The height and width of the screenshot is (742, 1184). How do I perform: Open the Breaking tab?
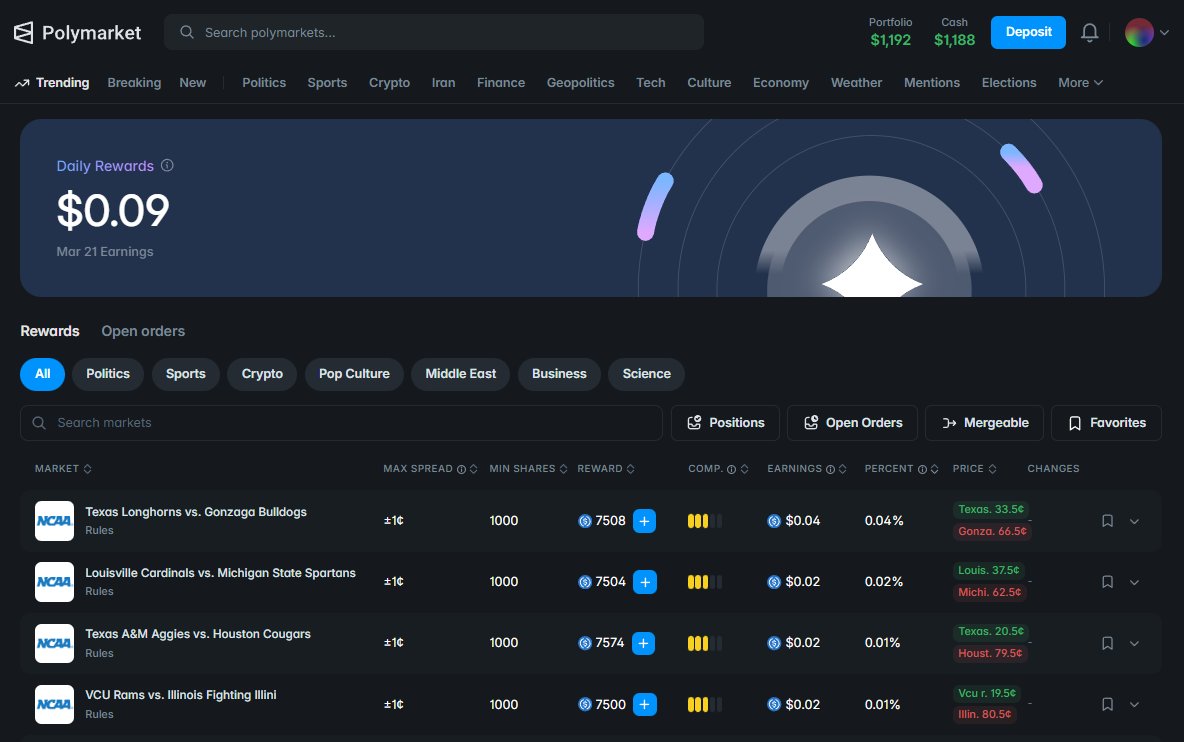[x=134, y=82]
